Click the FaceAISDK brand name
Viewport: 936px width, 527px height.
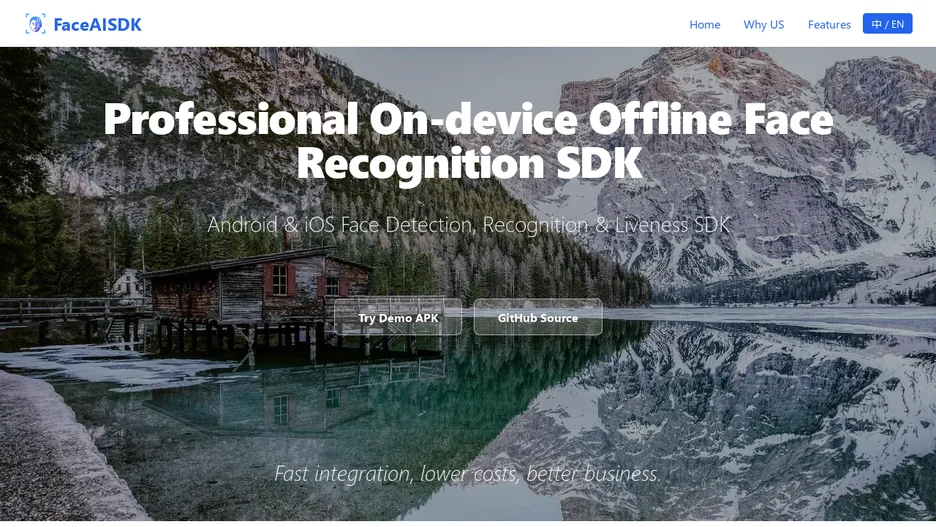[x=97, y=24]
